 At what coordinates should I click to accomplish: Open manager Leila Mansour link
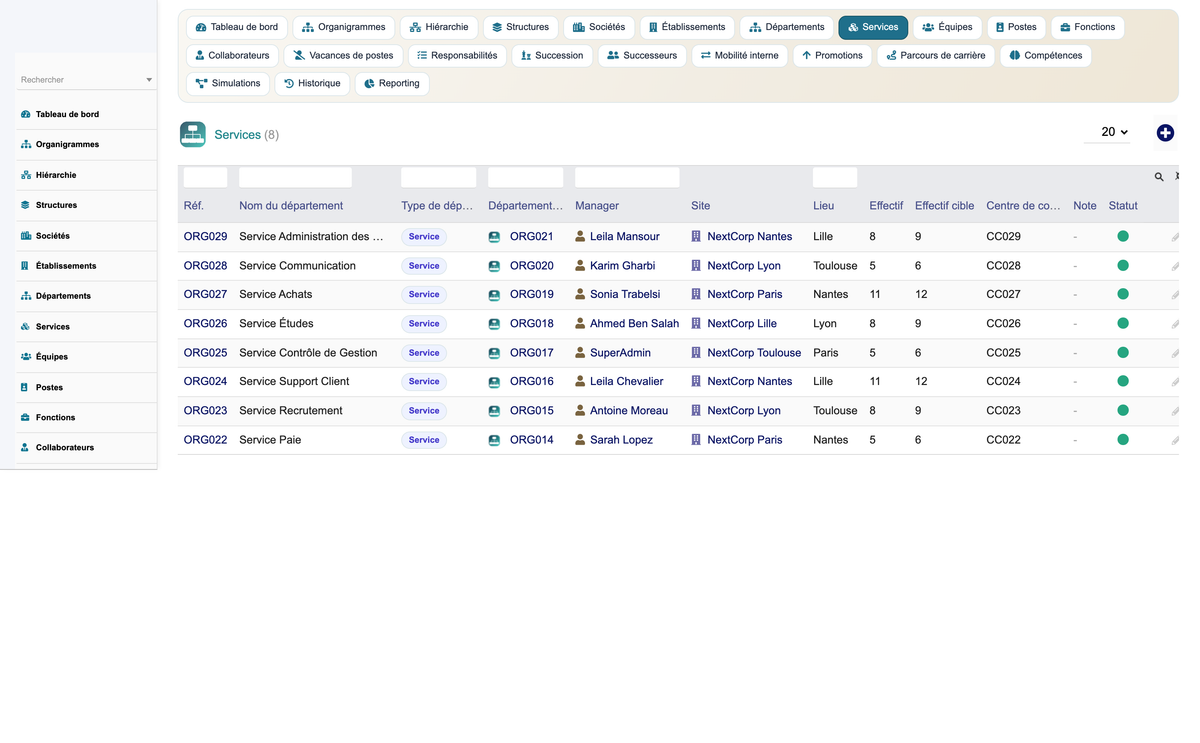[x=625, y=237]
